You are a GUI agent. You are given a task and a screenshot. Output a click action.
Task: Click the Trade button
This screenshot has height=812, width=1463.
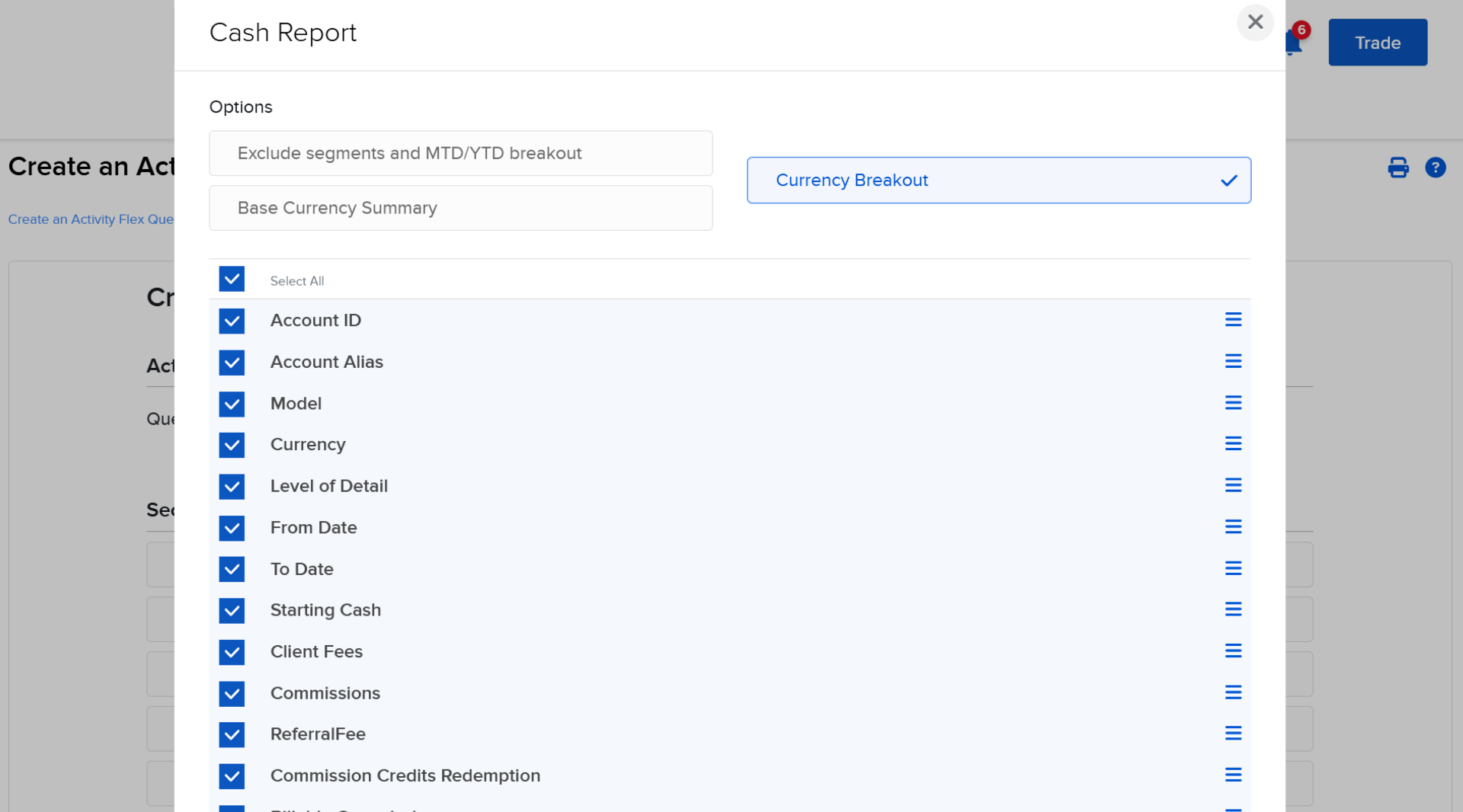(1377, 42)
